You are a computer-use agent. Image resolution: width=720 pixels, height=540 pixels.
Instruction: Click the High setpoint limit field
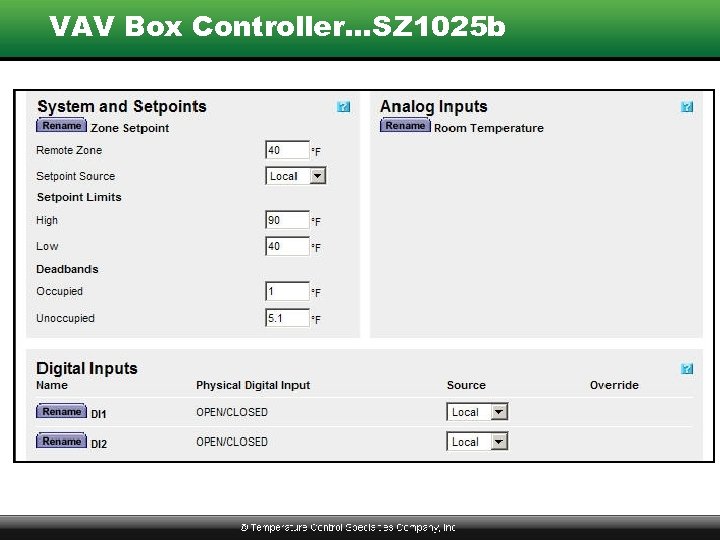tap(287, 220)
